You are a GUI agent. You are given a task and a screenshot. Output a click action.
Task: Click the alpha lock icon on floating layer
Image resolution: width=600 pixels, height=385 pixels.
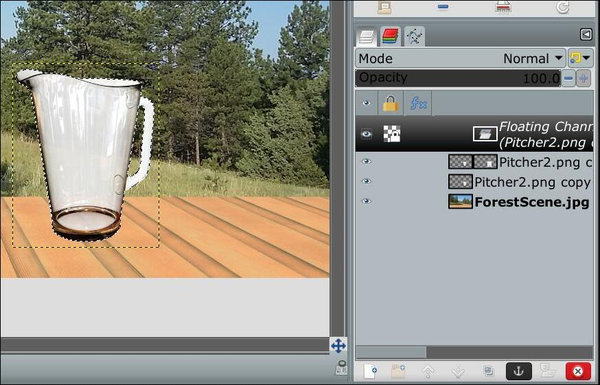392,134
